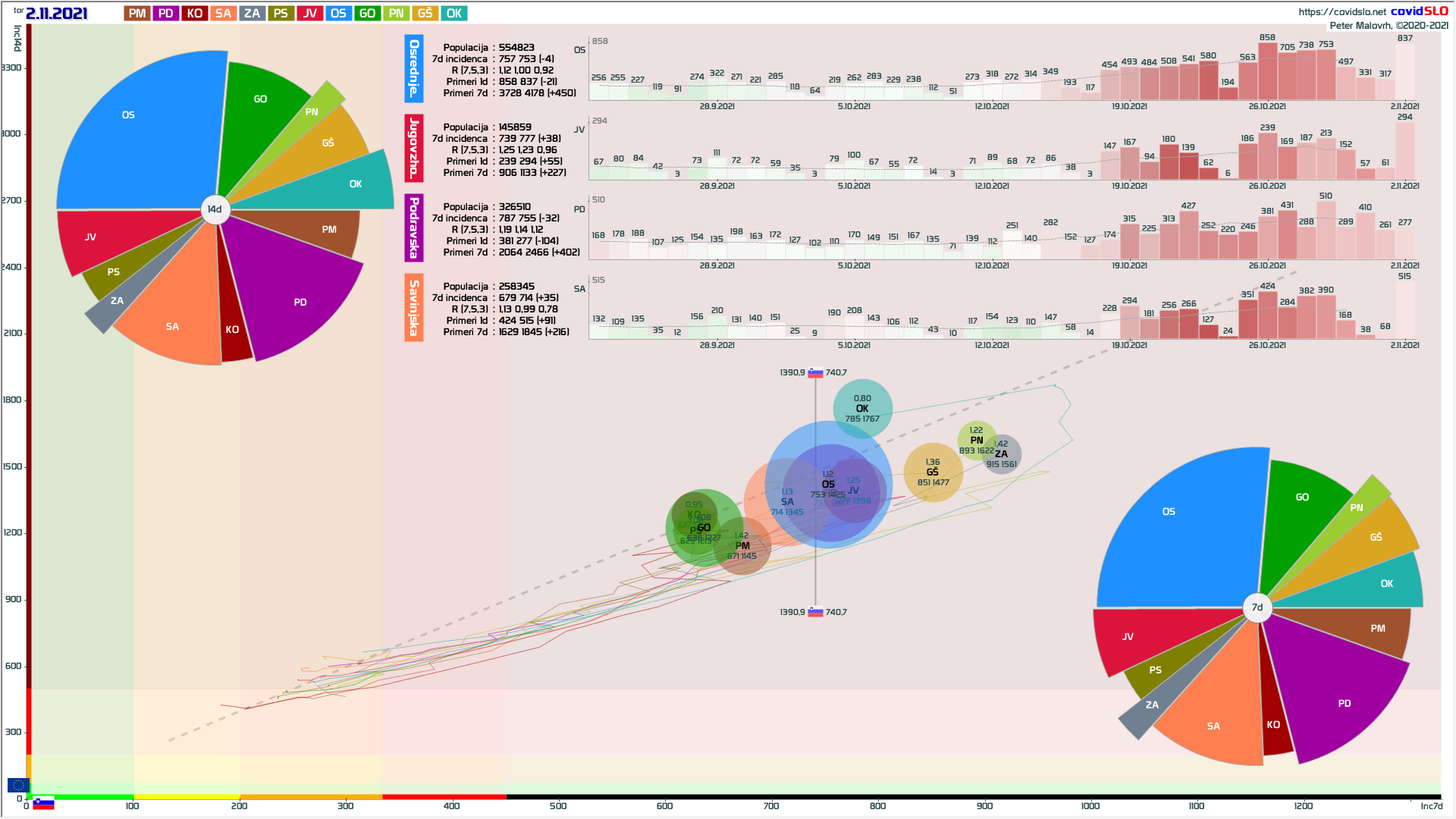The width and height of the screenshot is (1456, 819).
Task: Click Slovenia flag icon at axis origin
Action: pyautogui.click(x=43, y=803)
